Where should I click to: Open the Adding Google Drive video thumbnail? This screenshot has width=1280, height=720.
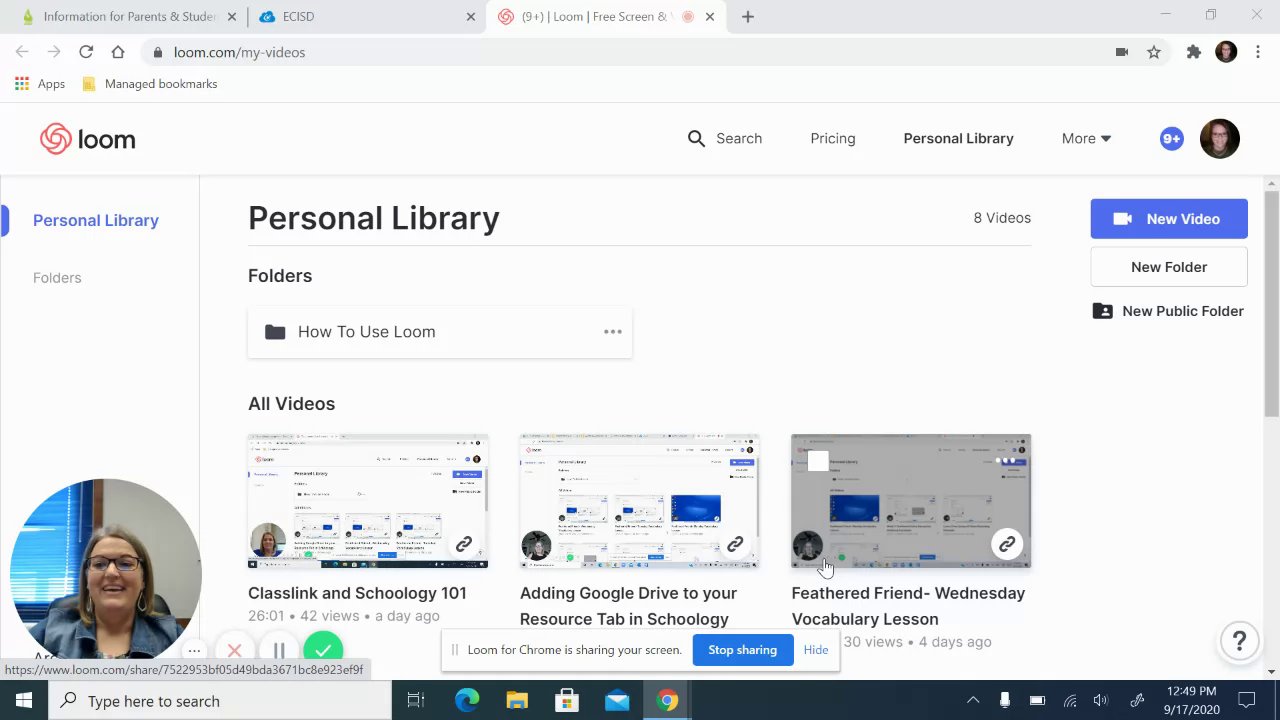tap(639, 501)
